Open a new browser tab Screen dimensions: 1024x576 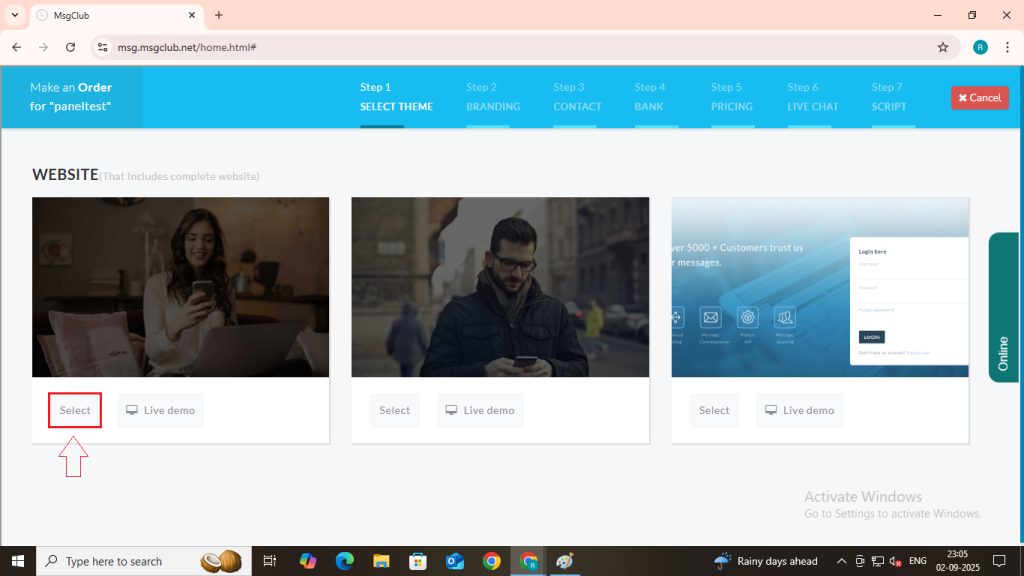point(219,15)
